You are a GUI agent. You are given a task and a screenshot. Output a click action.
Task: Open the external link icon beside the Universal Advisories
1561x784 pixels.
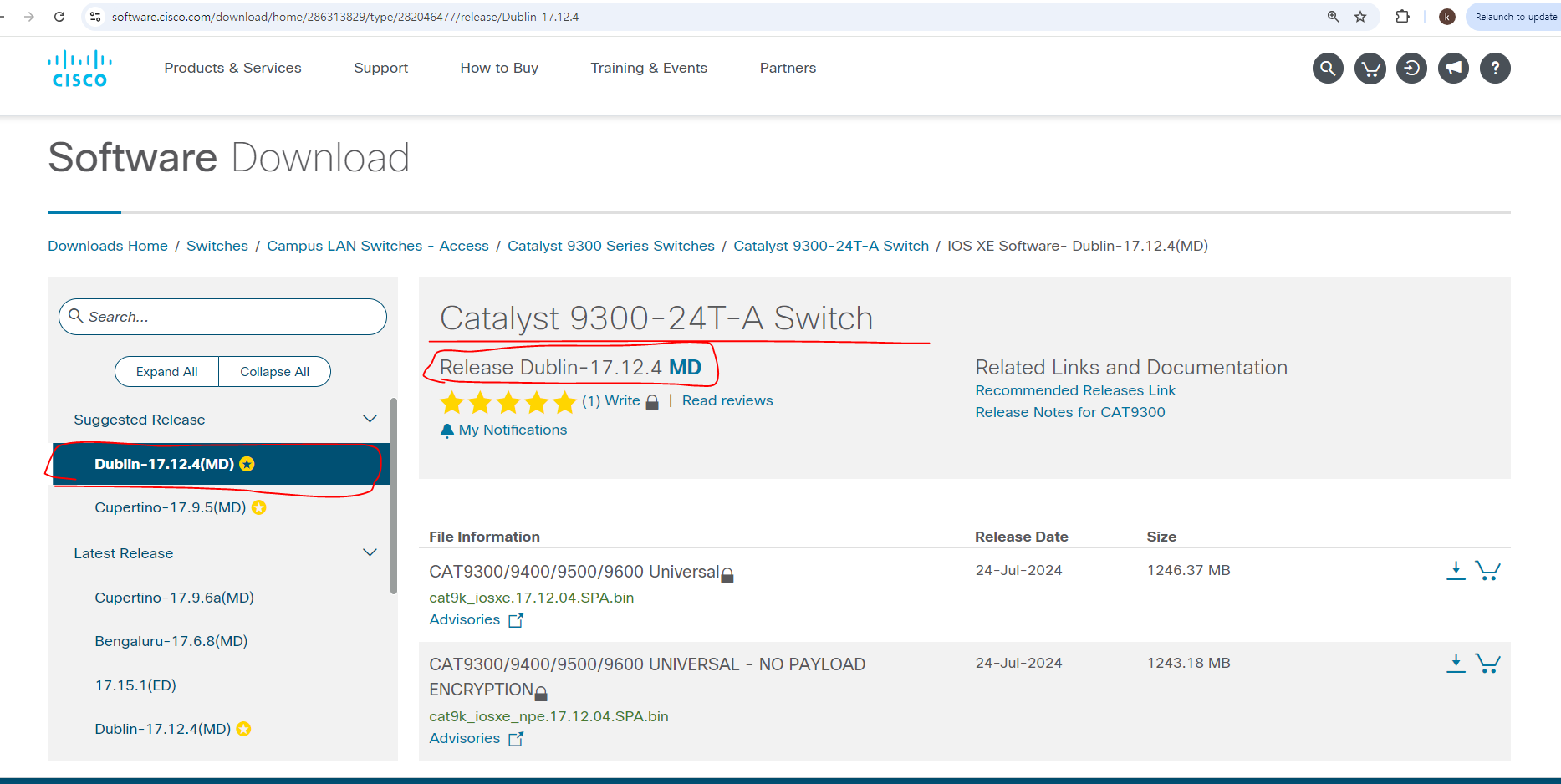click(516, 620)
